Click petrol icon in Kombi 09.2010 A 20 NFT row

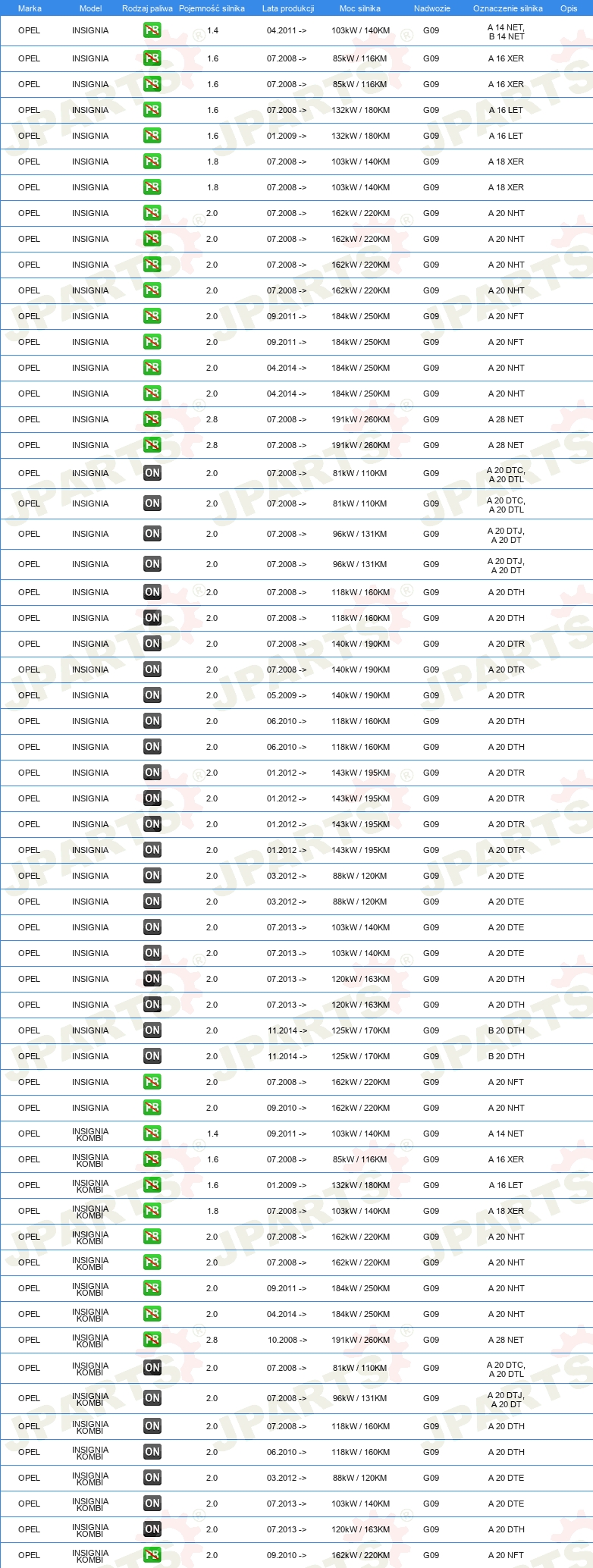(x=152, y=1555)
